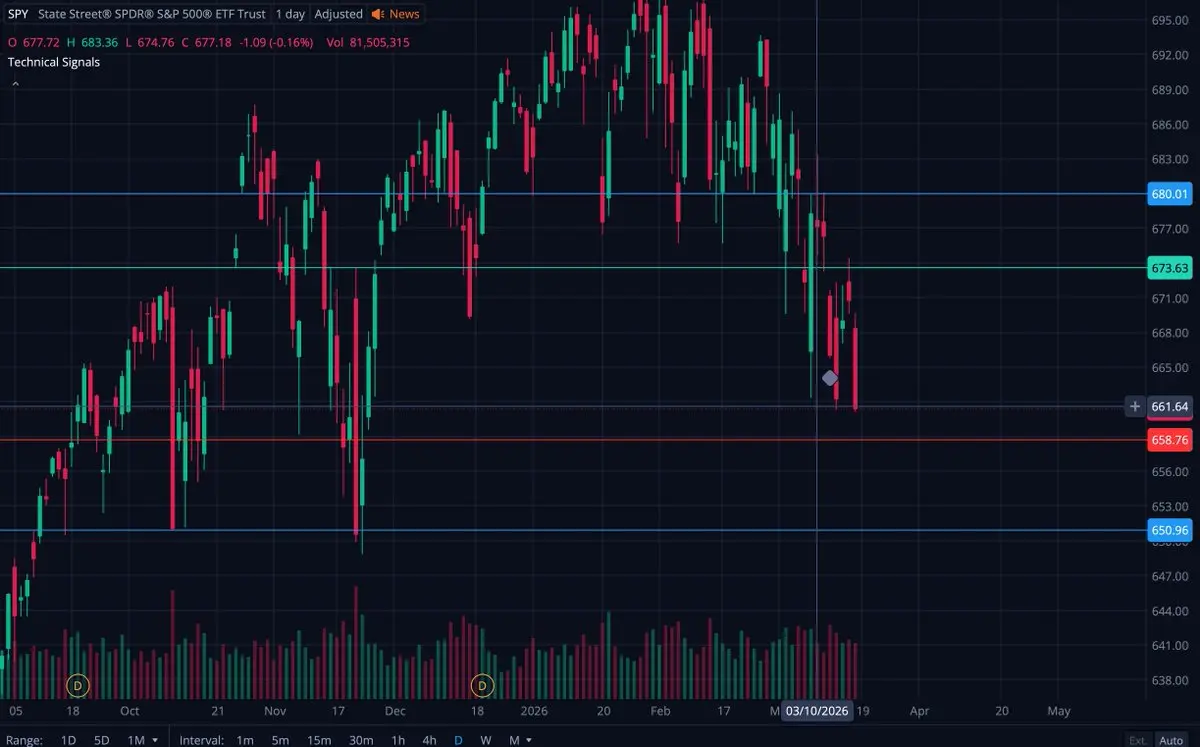Click the H 683.36 high value
Image resolution: width=1200 pixels, height=747 pixels.
coord(93,43)
